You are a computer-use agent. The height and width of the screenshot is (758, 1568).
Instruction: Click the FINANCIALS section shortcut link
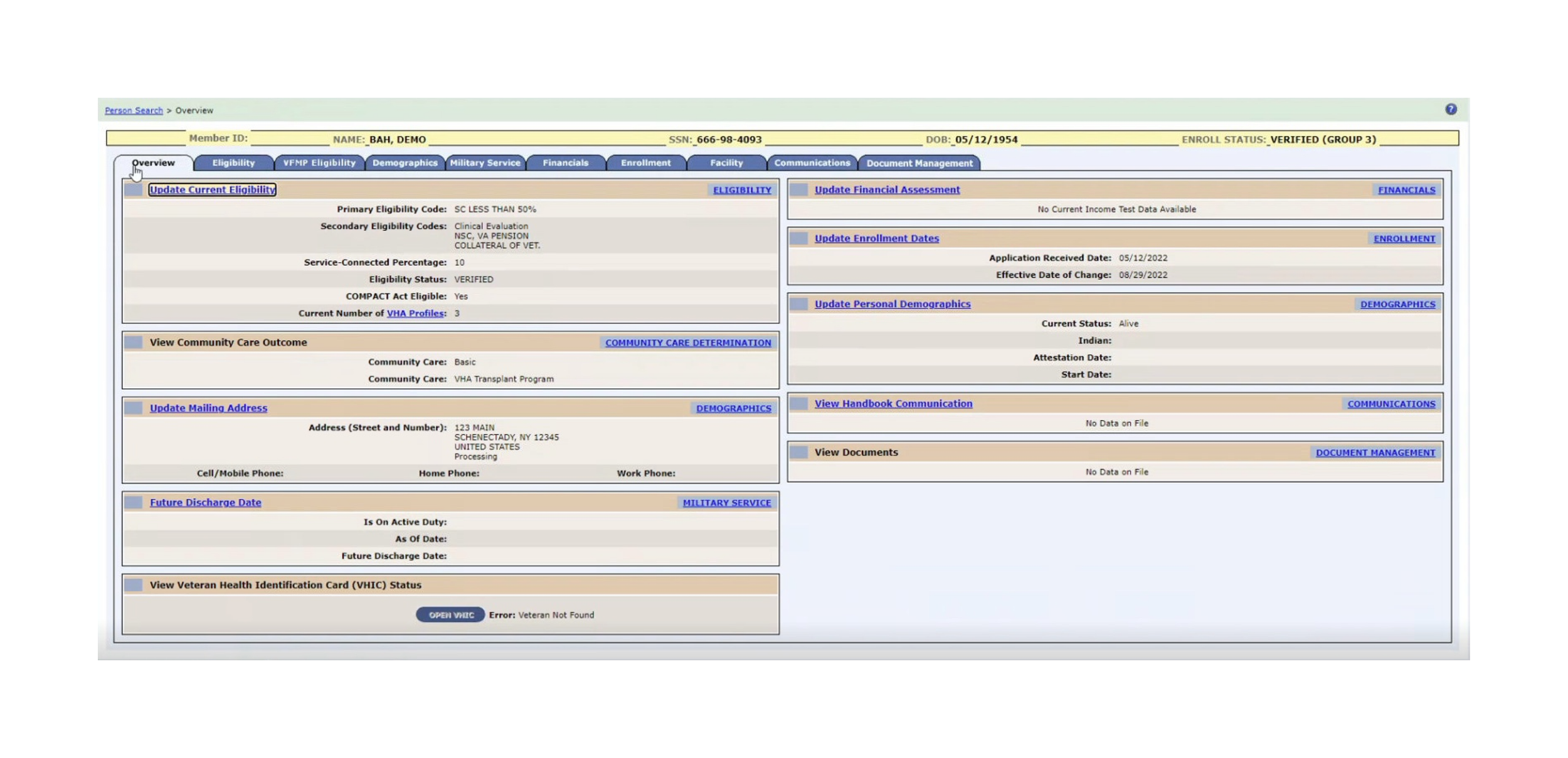[1406, 190]
